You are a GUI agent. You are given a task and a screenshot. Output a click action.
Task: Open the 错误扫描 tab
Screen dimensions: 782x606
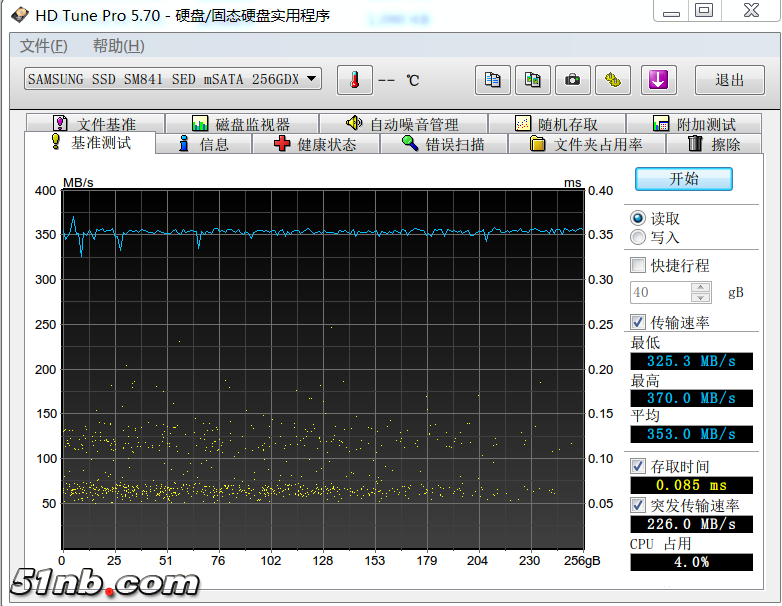point(443,144)
